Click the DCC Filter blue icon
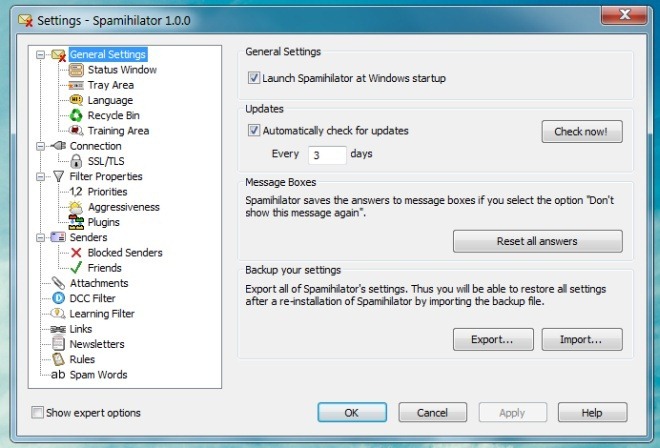The width and height of the screenshot is (660, 448). 59,298
